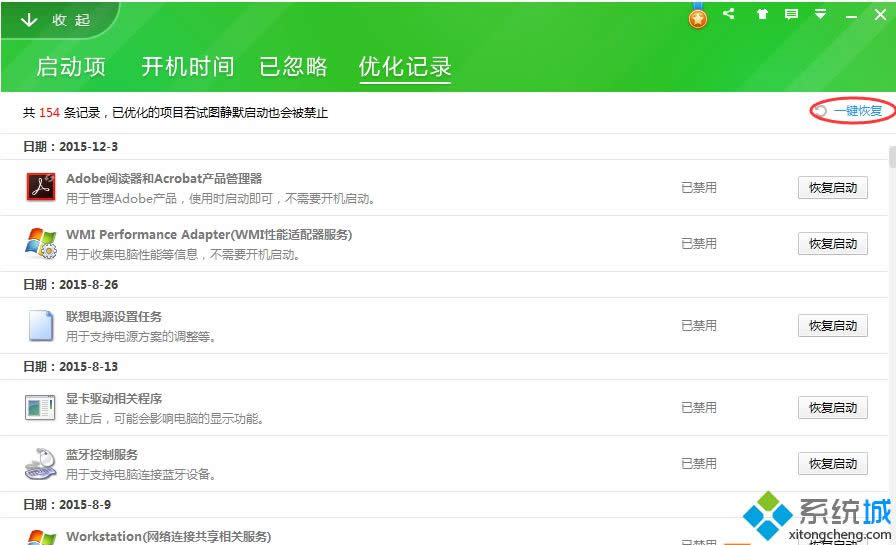Click the date header 2015-8-26
The width and height of the screenshot is (896, 545).
pyautogui.click(x=70, y=284)
